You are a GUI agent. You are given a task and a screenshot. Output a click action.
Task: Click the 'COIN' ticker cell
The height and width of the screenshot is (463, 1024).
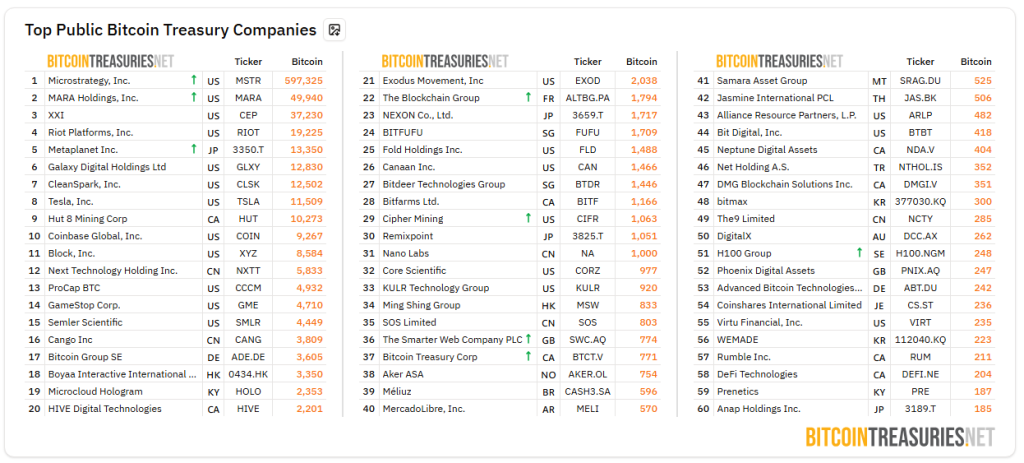[x=248, y=236]
